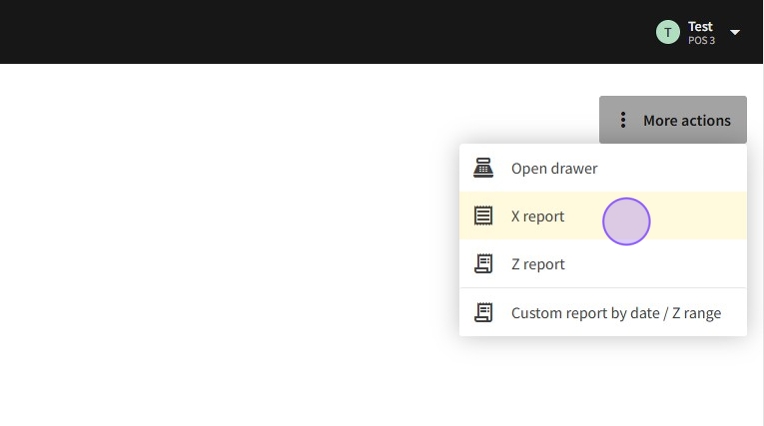Click the Custom report document icon
This screenshot has width=764, height=426.
[483, 313]
